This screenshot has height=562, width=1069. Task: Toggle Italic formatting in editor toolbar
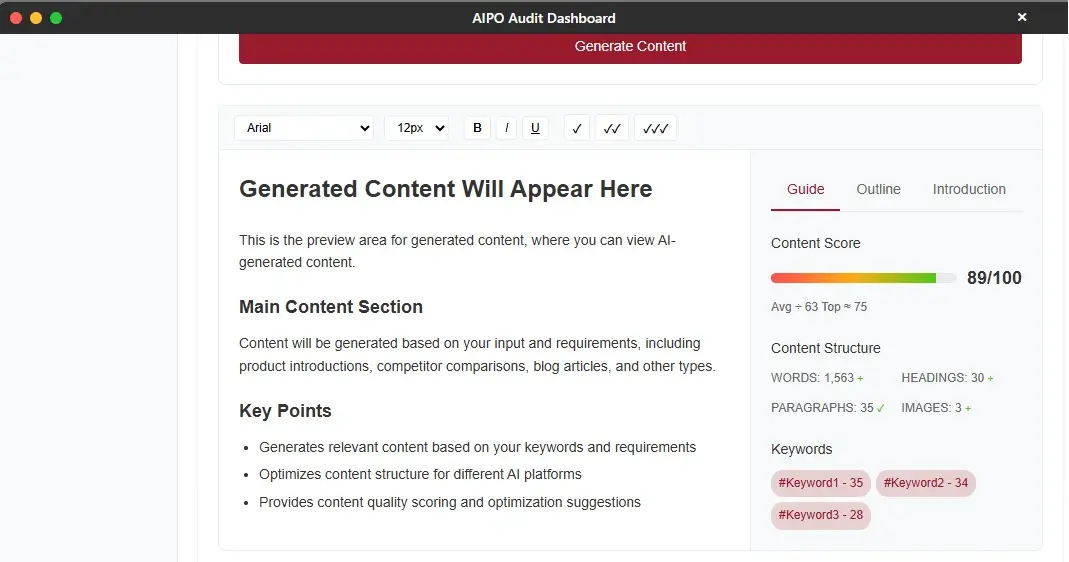coord(507,128)
